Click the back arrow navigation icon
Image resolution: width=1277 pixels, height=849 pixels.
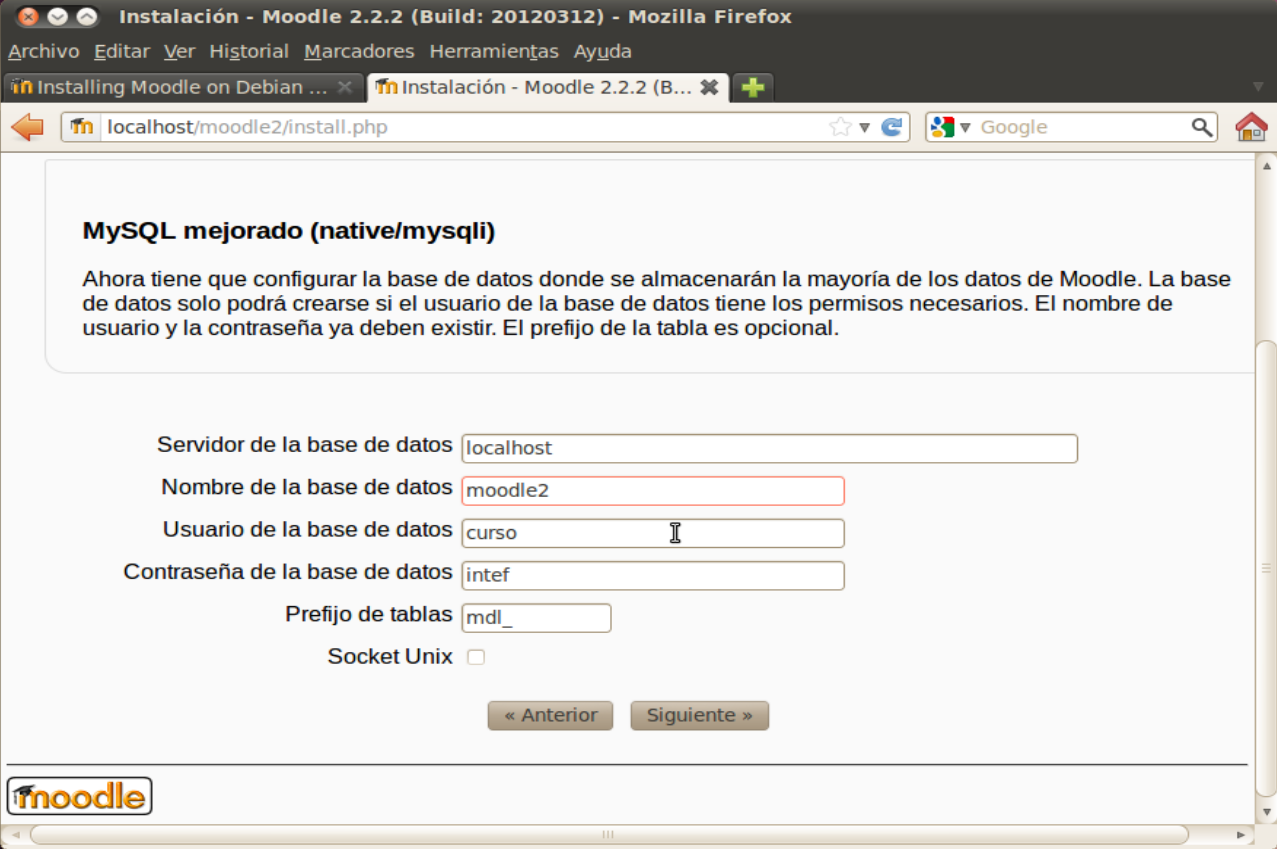[x=27, y=127]
